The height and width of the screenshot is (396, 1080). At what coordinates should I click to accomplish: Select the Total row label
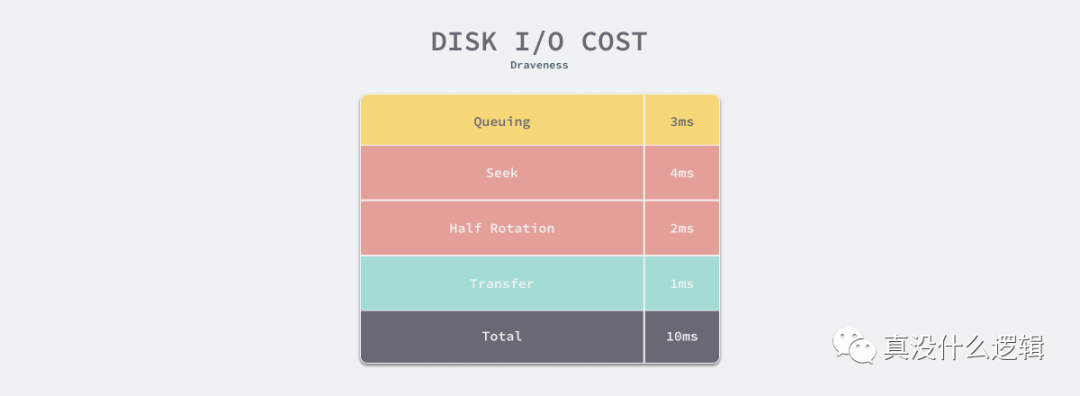502,336
